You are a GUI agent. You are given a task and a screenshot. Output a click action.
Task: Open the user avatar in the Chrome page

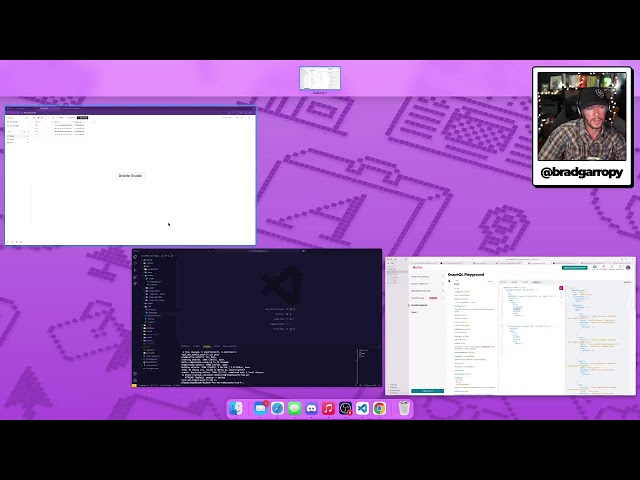click(628, 268)
